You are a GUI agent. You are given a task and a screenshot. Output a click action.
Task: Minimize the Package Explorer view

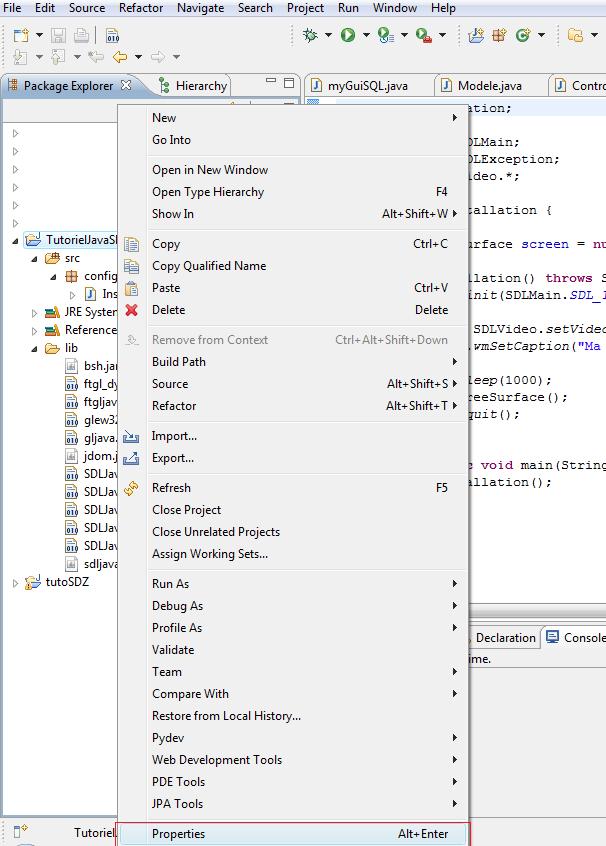[x=271, y=84]
